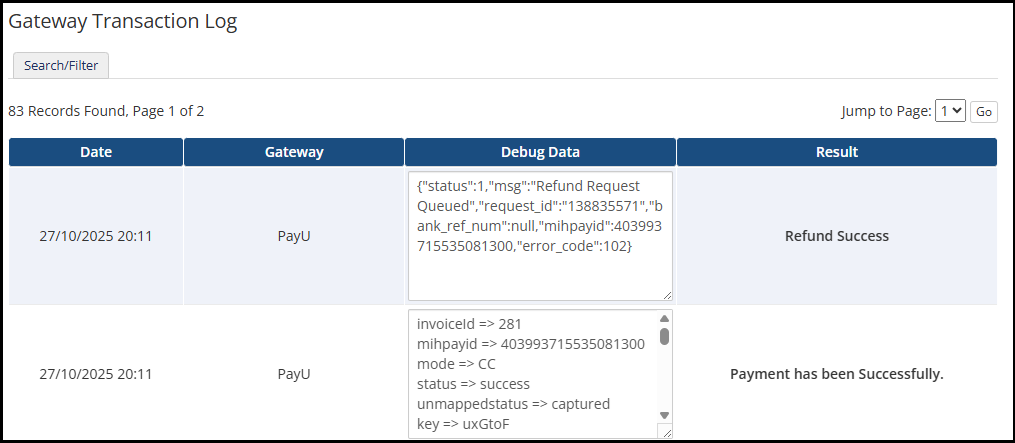Click scroll up arrow in second debug box
The width and height of the screenshot is (1015, 443).
664,319
